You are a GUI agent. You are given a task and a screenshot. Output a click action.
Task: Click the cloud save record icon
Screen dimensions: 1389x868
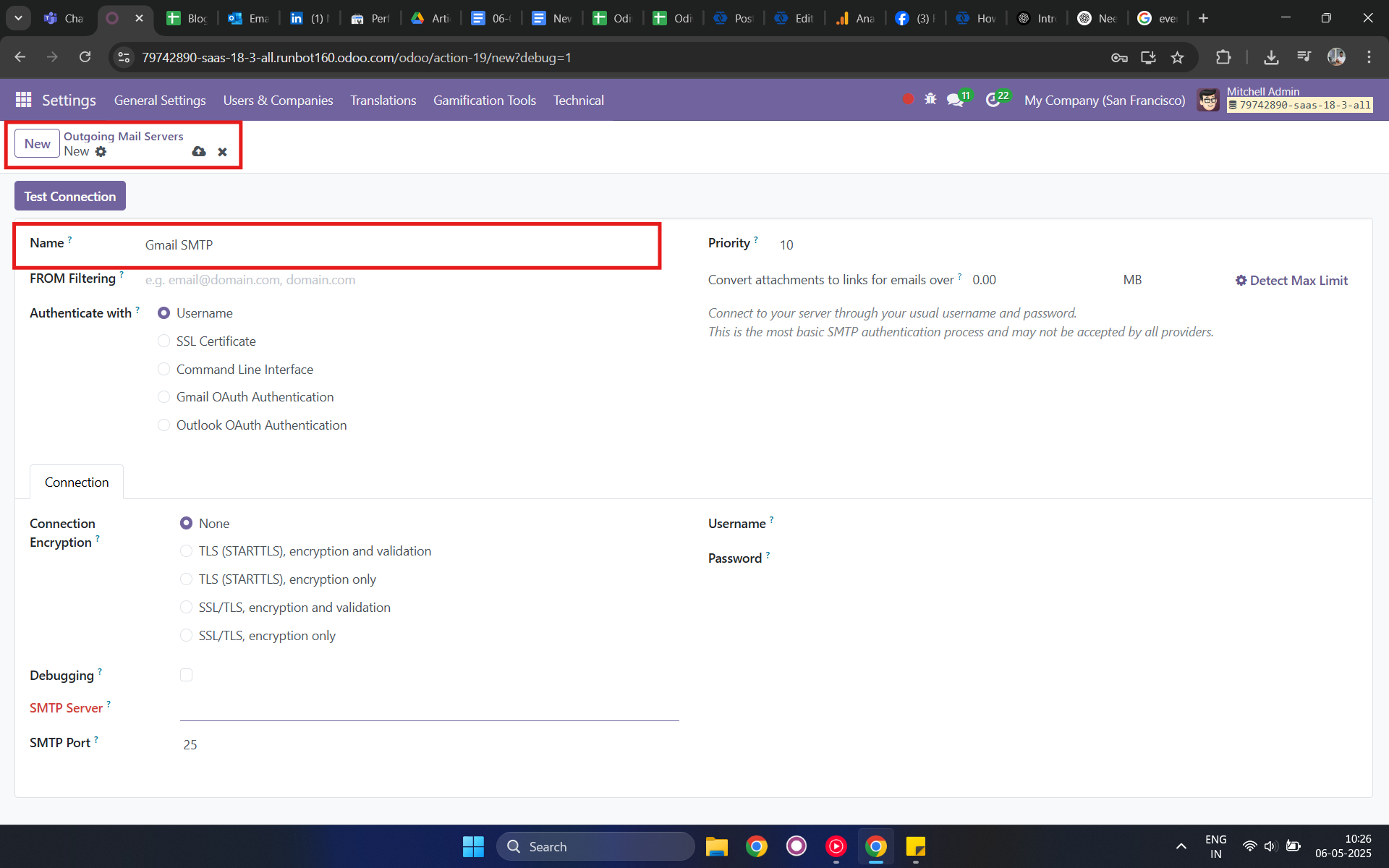199,152
